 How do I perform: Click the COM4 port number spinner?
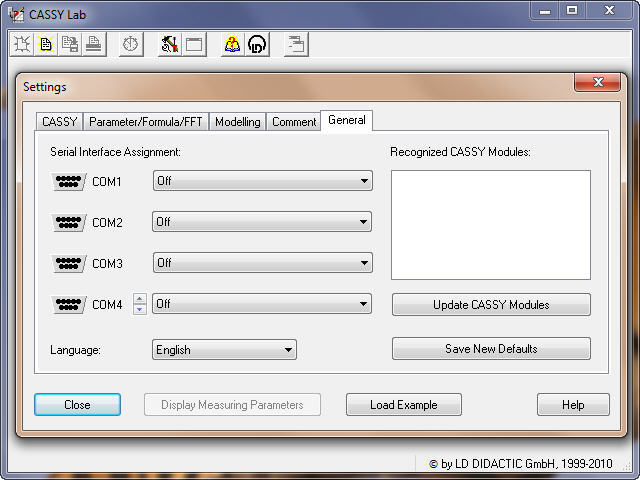click(140, 304)
